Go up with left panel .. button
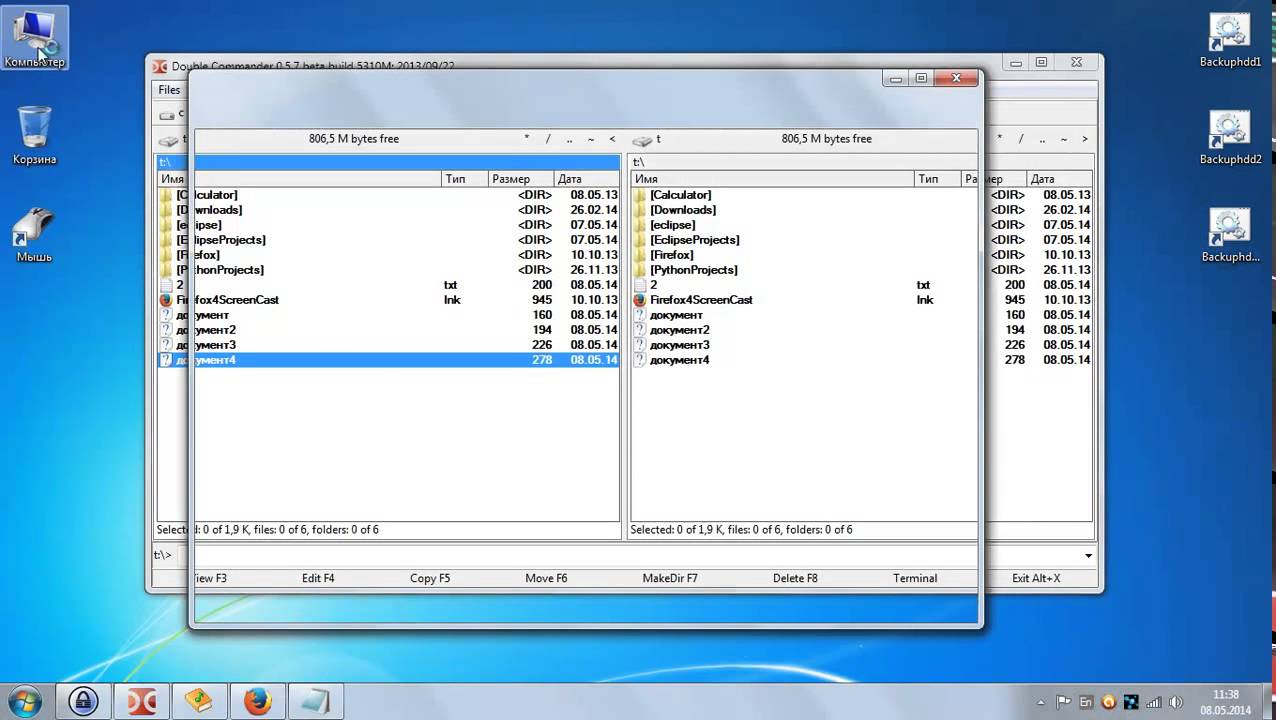Image resolution: width=1276 pixels, height=720 pixels. (569, 139)
